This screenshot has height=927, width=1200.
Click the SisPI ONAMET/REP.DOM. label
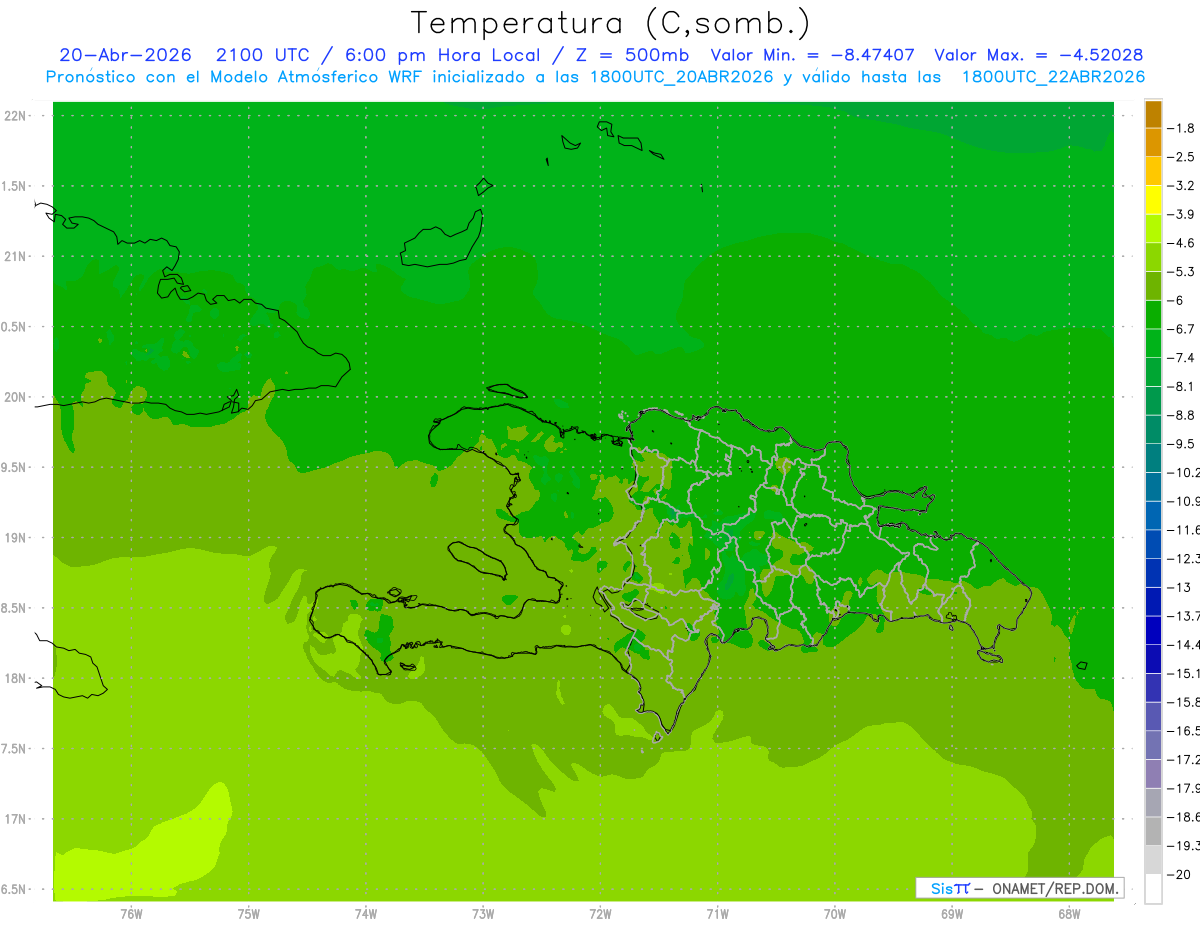[x=1019, y=888]
